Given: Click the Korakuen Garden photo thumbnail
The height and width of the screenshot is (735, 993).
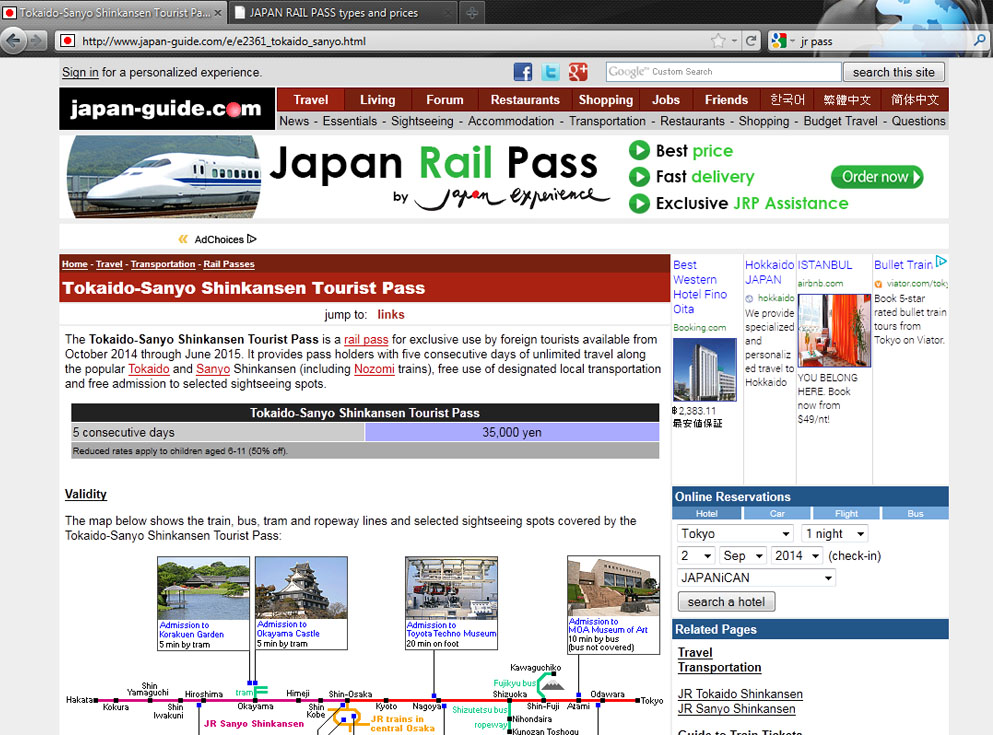Looking at the screenshot, I should pyautogui.click(x=203, y=588).
